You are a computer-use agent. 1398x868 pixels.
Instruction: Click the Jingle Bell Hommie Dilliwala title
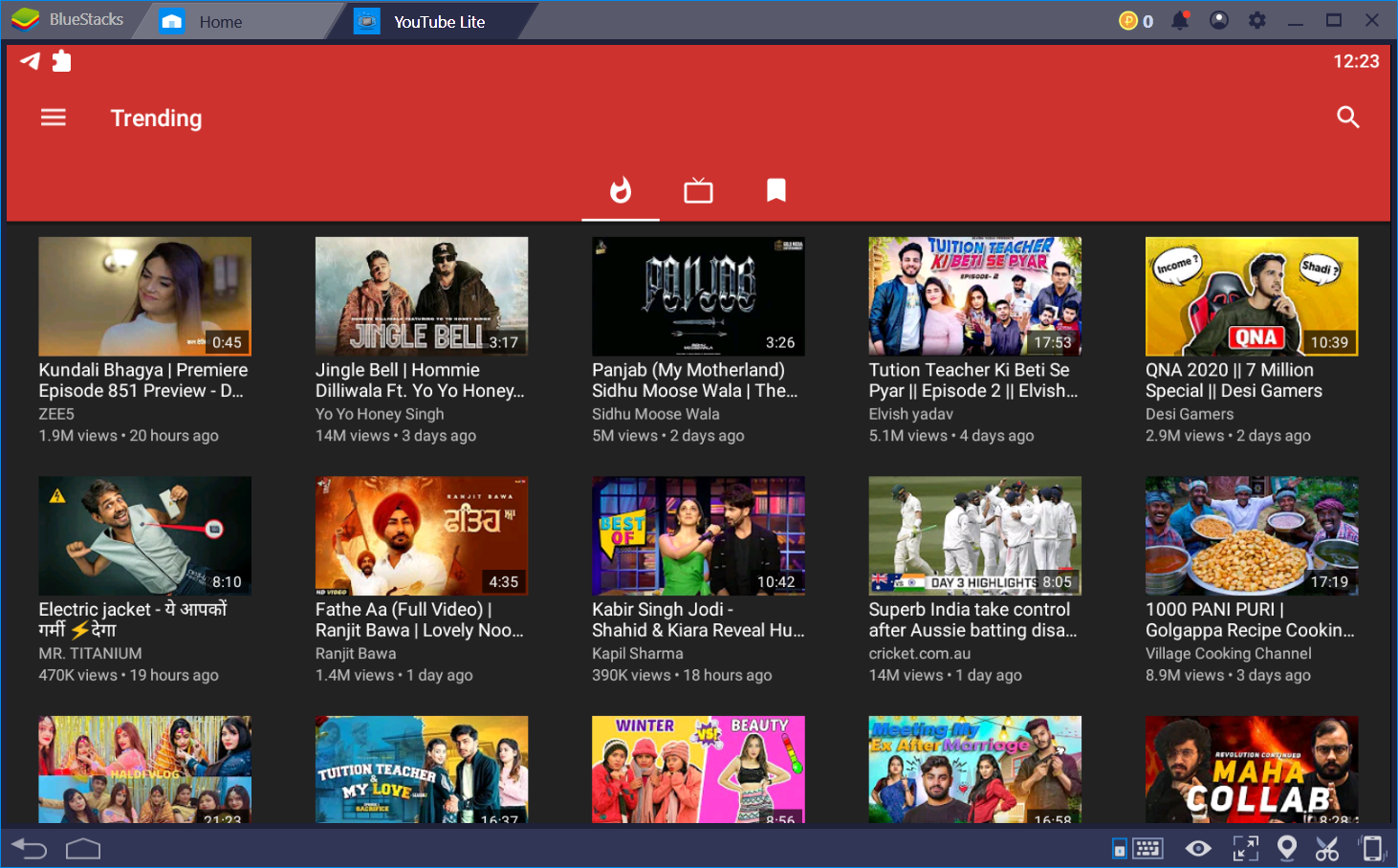(x=420, y=380)
